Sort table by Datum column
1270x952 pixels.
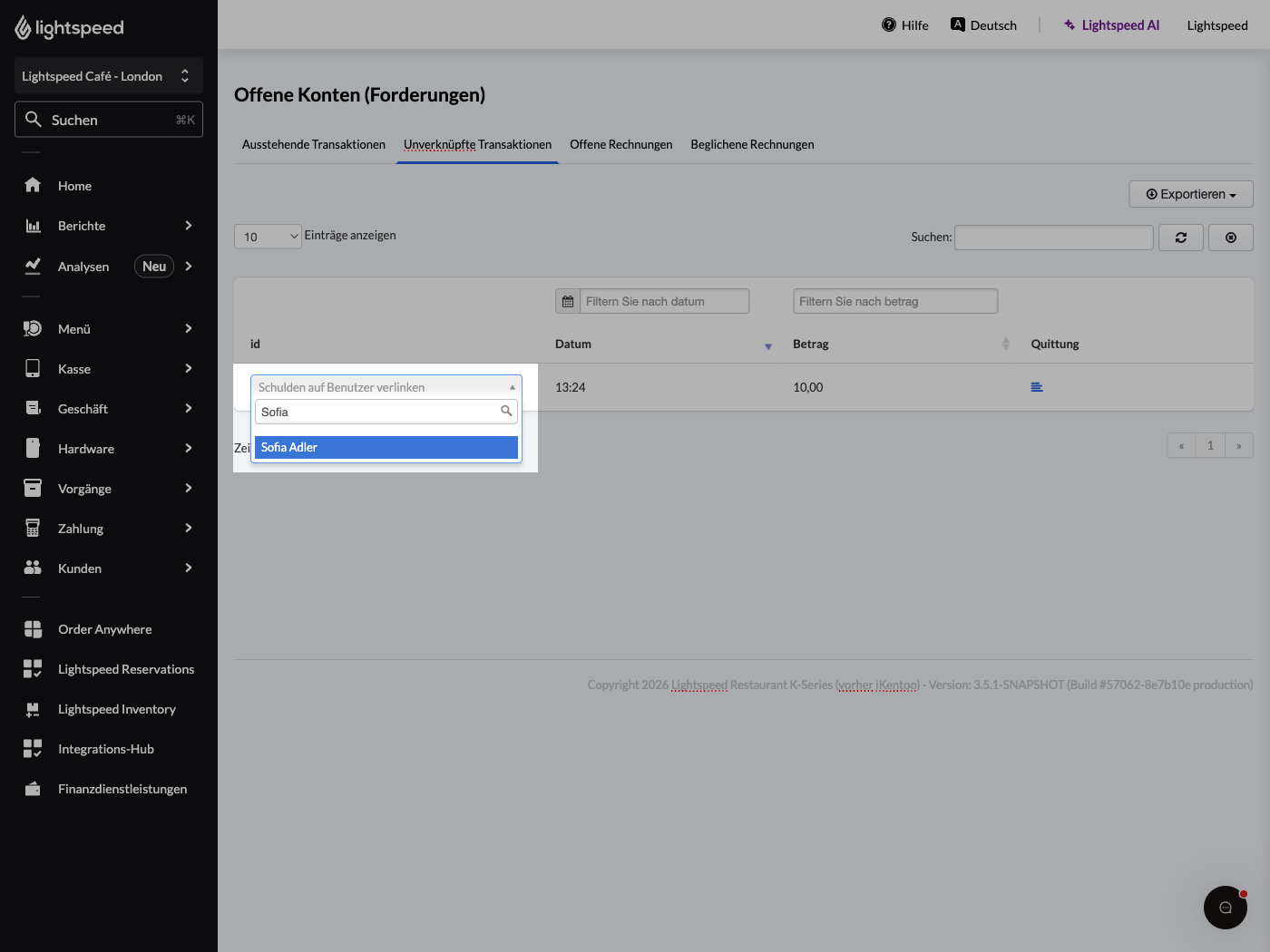coord(665,345)
